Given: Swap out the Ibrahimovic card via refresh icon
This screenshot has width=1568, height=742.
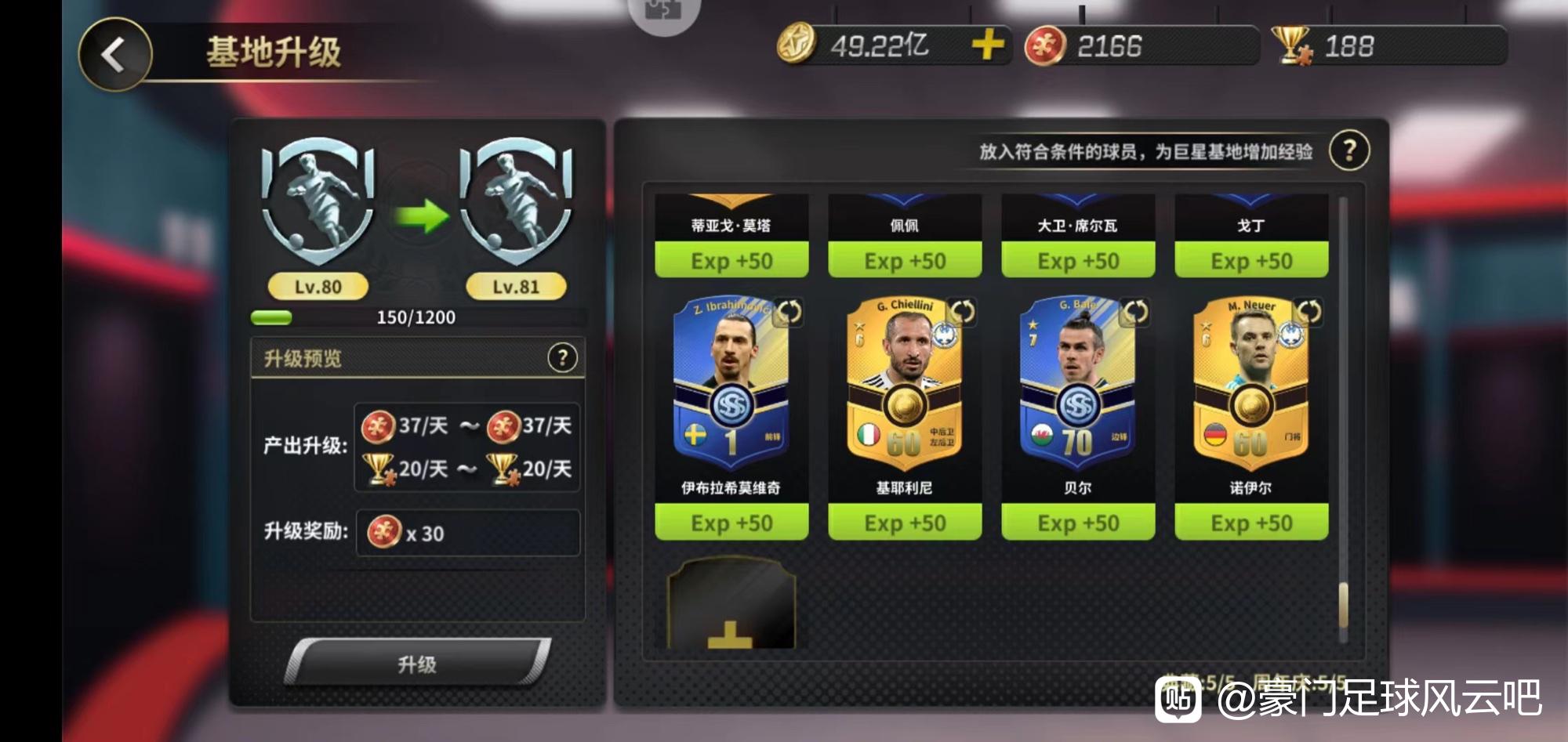Looking at the screenshot, I should coord(789,312).
